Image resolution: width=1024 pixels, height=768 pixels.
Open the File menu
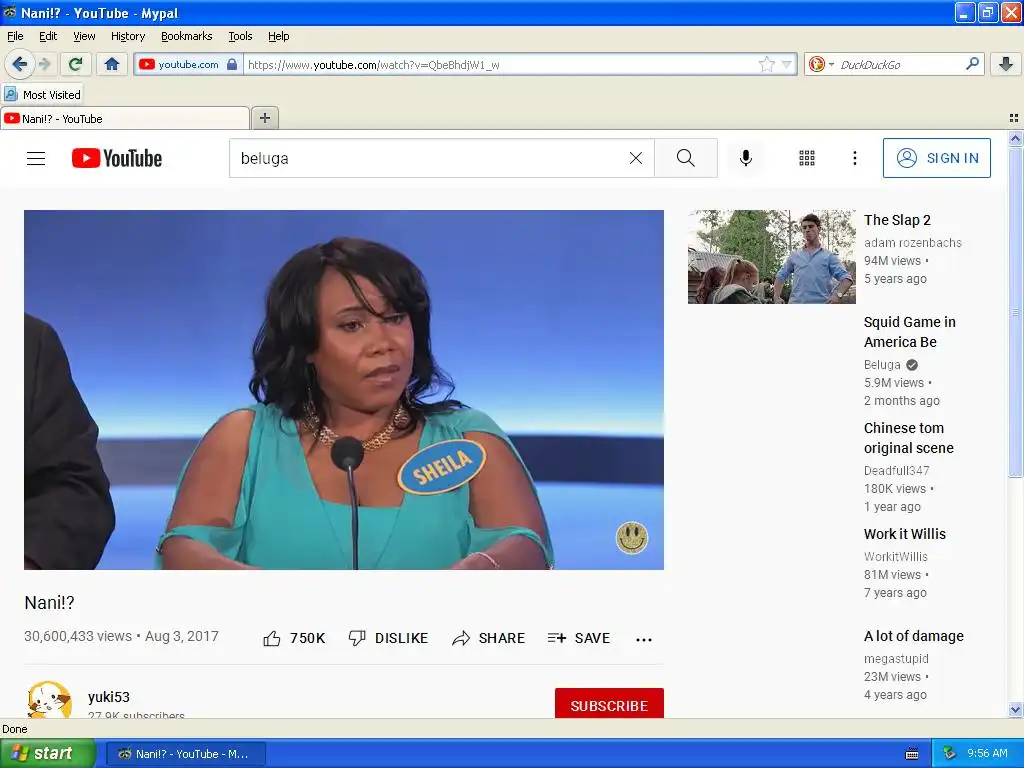click(15, 36)
